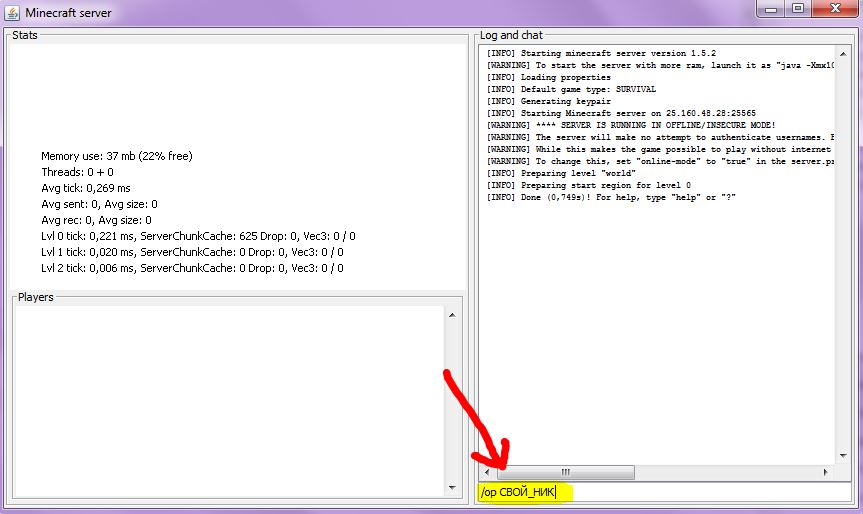
Task: Click the 'While this makes the game possible' warning line
Action: 660,150
